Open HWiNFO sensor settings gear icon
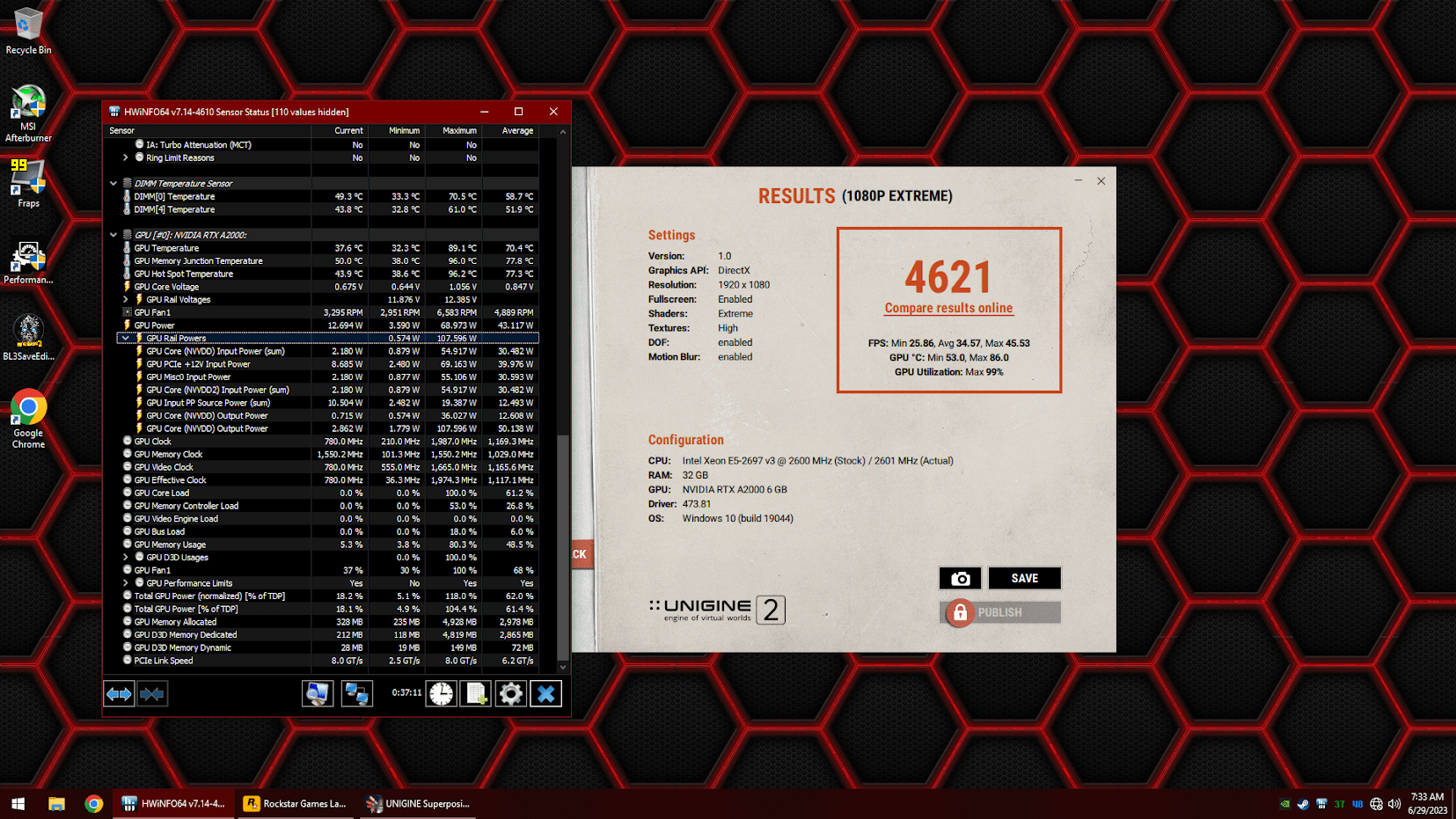Viewport: 1456px width, 819px height. pos(510,694)
